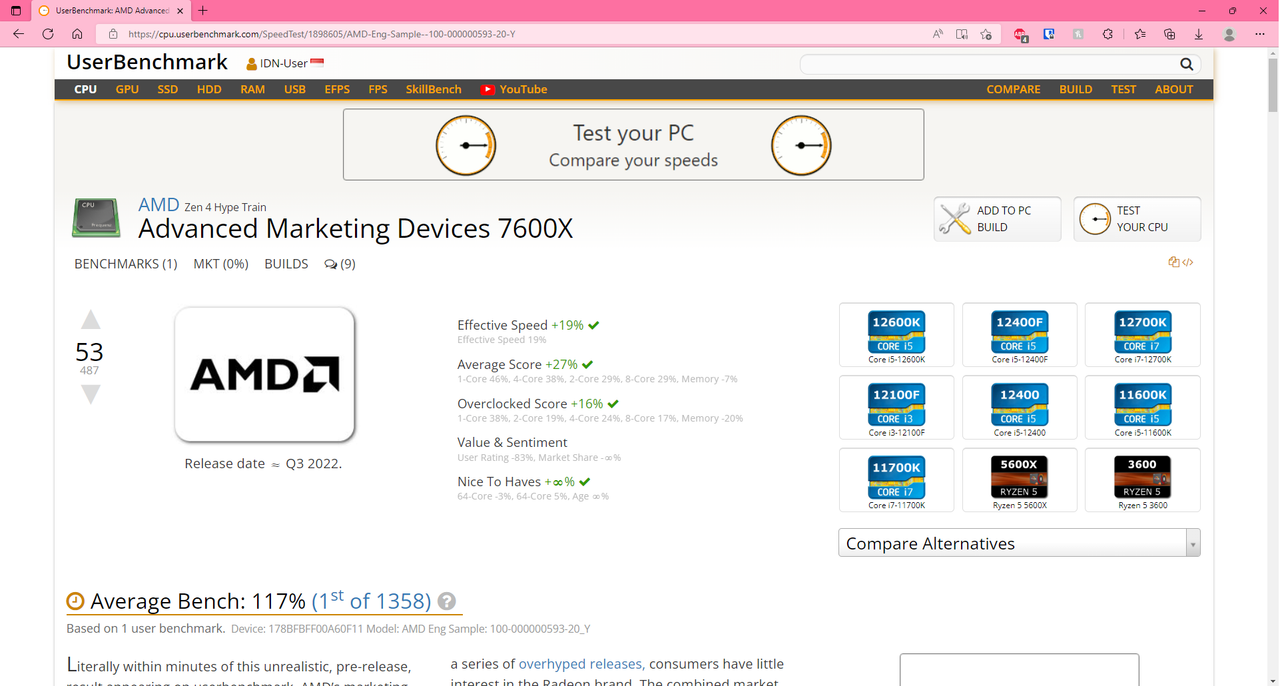Open SkillBench in navigation bar
The height and width of the screenshot is (686, 1280).
tap(434, 89)
